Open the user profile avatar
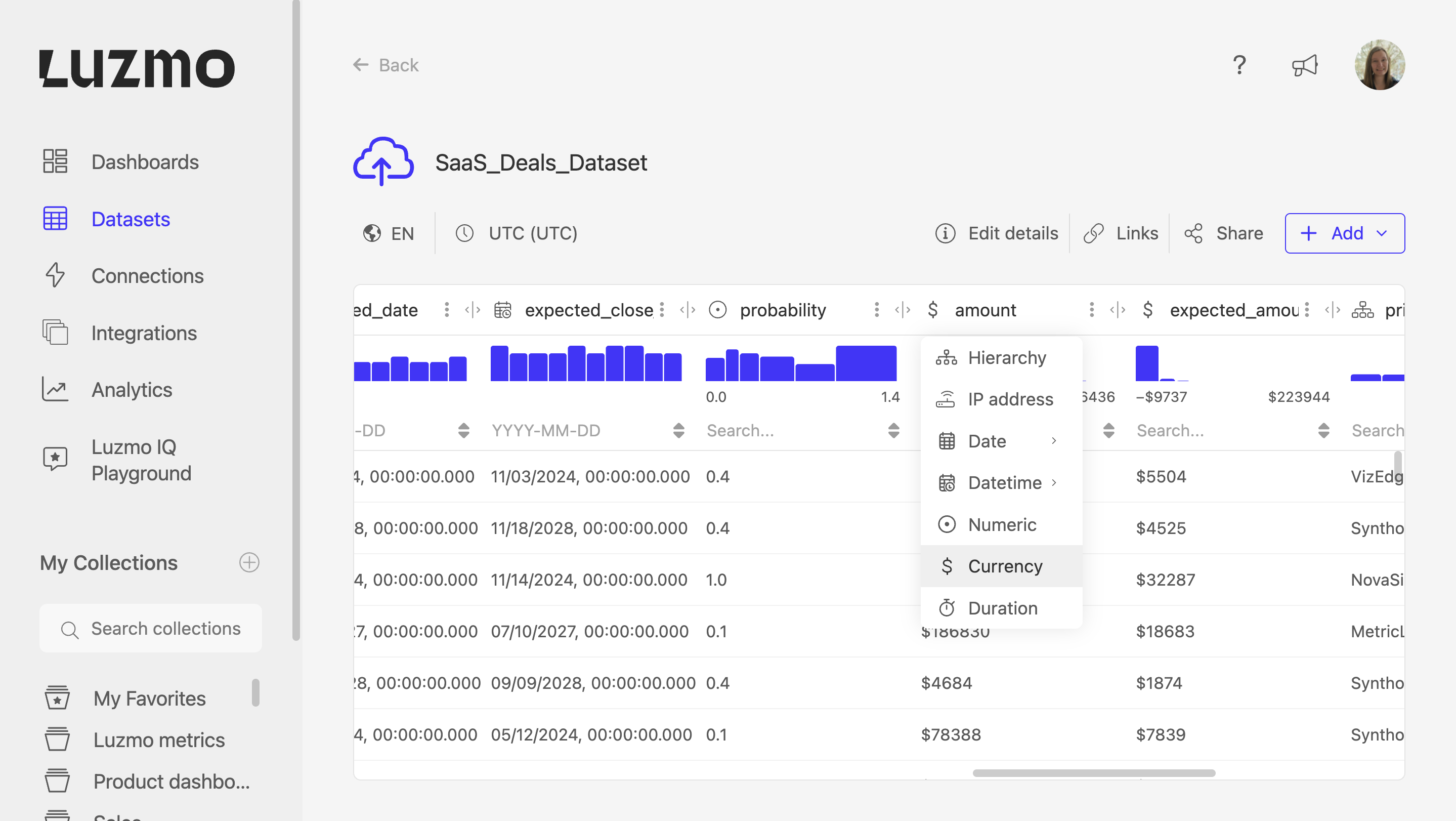Image resolution: width=1456 pixels, height=821 pixels. pyautogui.click(x=1380, y=65)
